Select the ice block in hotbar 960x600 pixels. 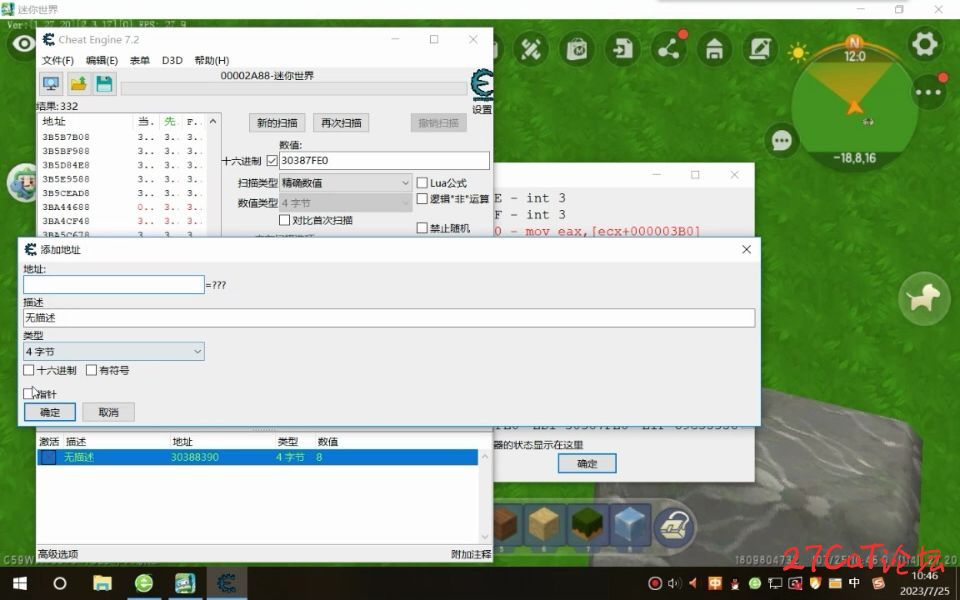pyautogui.click(x=630, y=525)
